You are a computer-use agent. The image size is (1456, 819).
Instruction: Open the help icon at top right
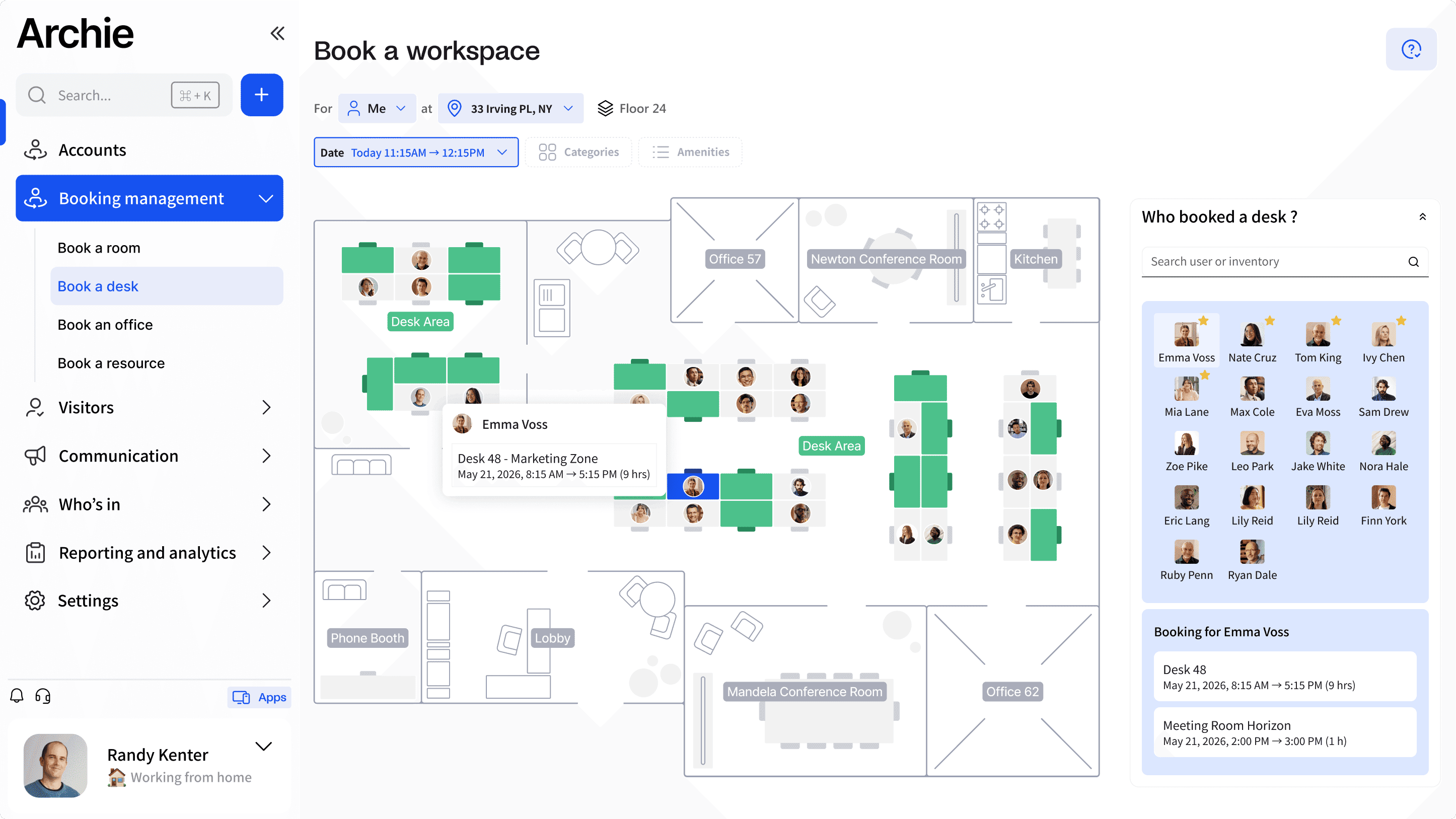1411,50
